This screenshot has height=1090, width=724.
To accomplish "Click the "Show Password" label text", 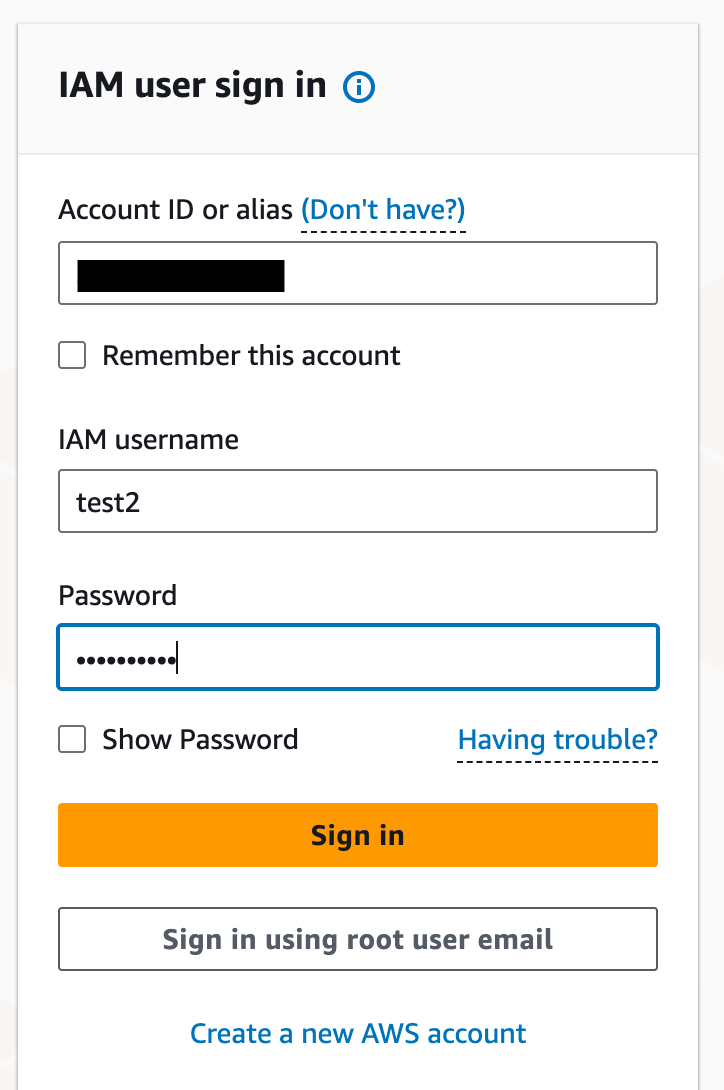I will click(200, 739).
